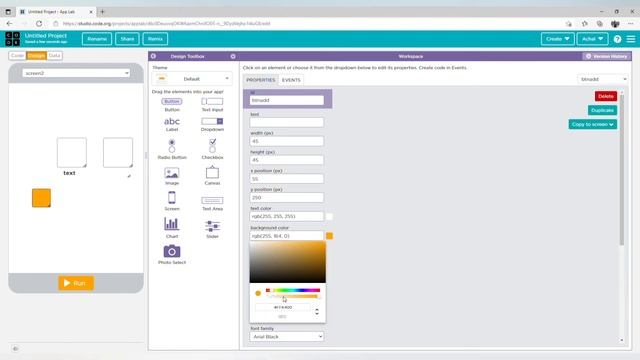This screenshot has height=360, width=640.
Task: Select the orange button in app preview
Action: 41,198
